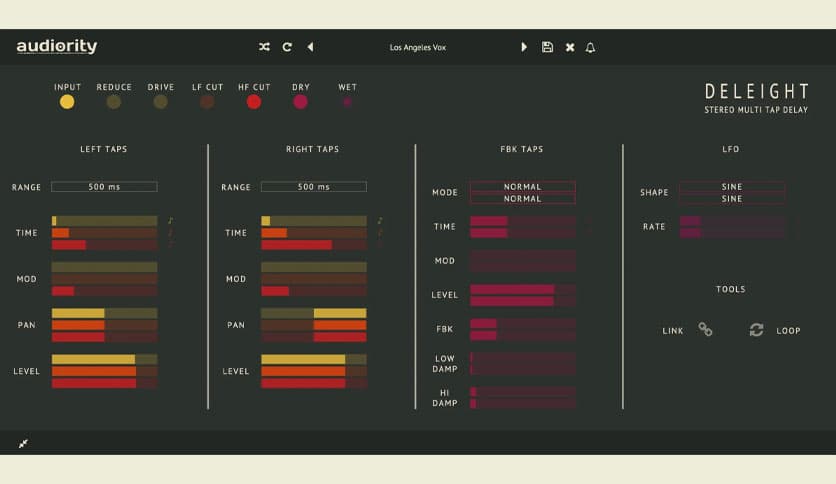Open top FBK MODE NORMAL selector
The image size is (836, 484).
[522, 187]
